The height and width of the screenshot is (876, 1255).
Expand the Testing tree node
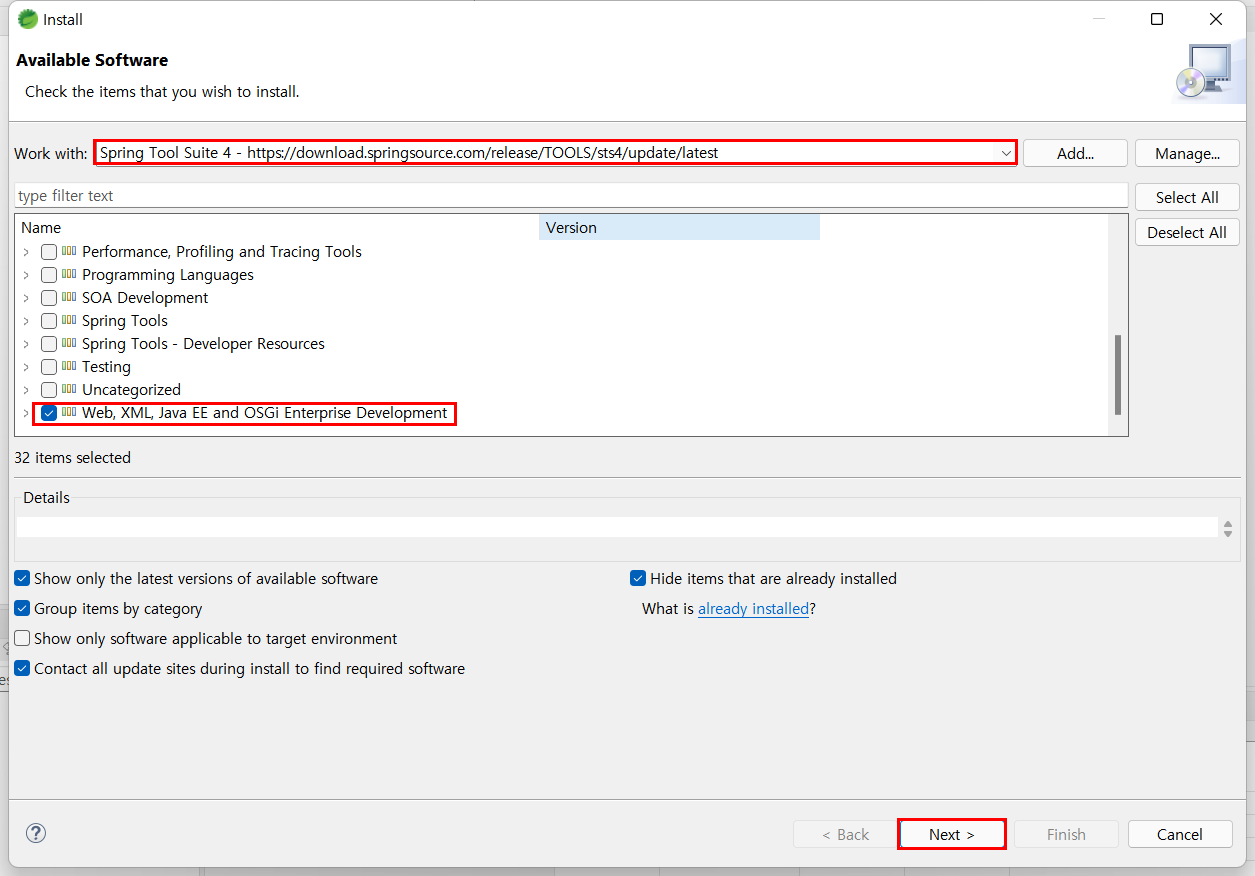coord(26,367)
